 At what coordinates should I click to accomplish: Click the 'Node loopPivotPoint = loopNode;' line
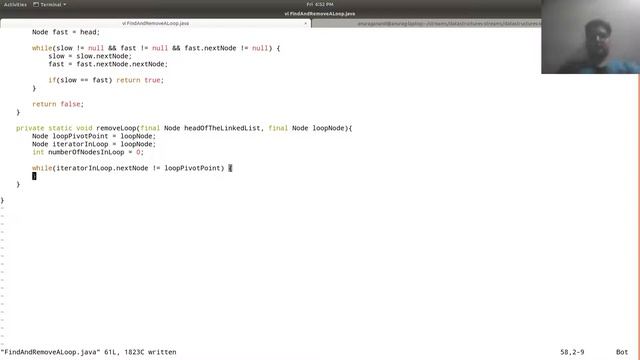click(94, 136)
